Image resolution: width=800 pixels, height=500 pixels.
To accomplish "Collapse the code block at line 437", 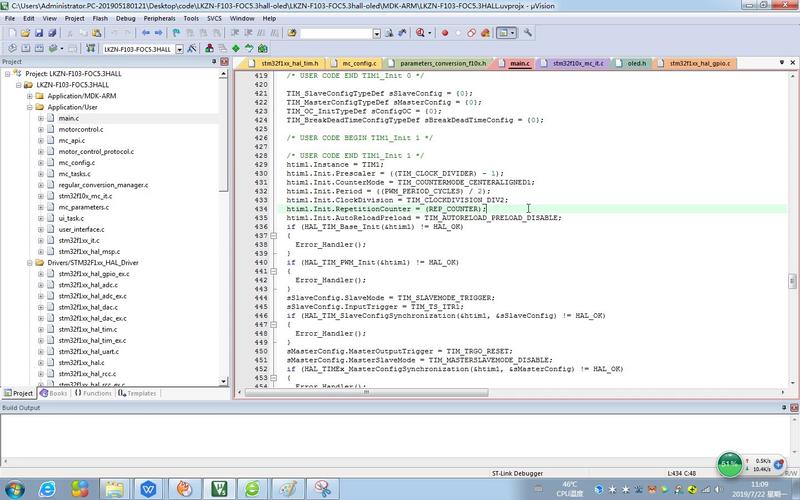I will pyautogui.click(x=273, y=236).
